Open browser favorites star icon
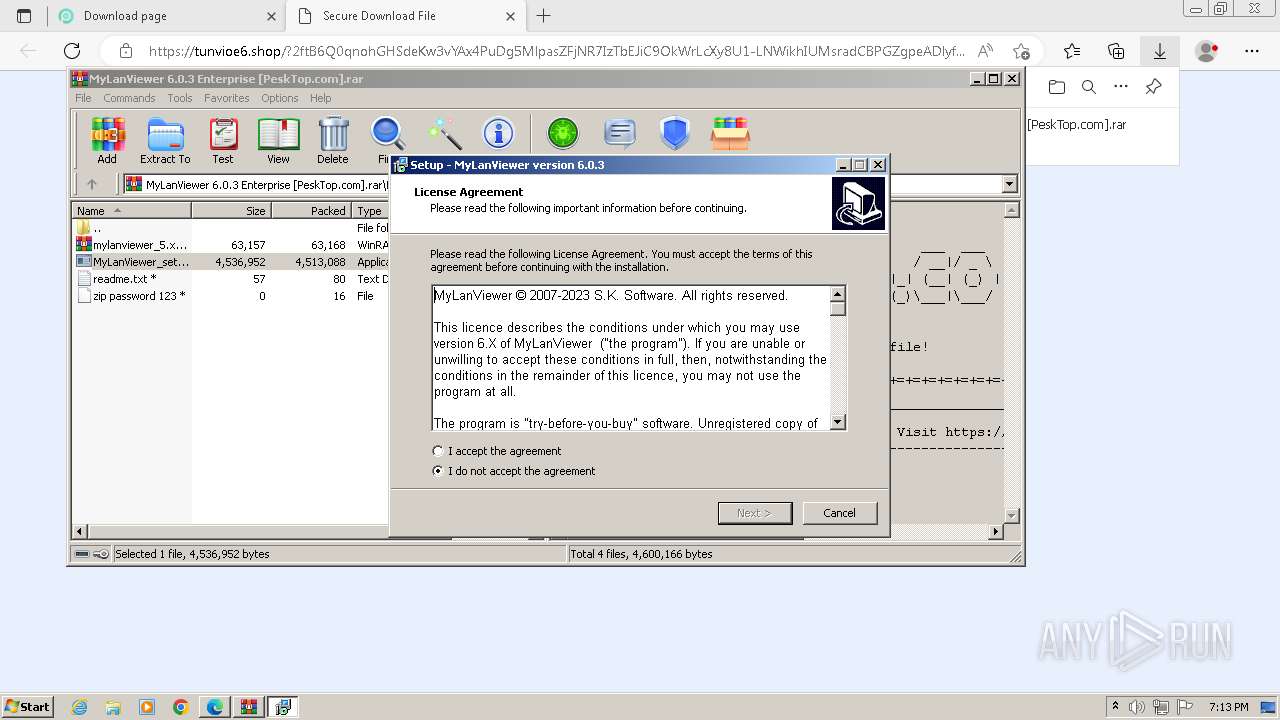The width and height of the screenshot is (1280, 720). click(x=1072, y=51)
